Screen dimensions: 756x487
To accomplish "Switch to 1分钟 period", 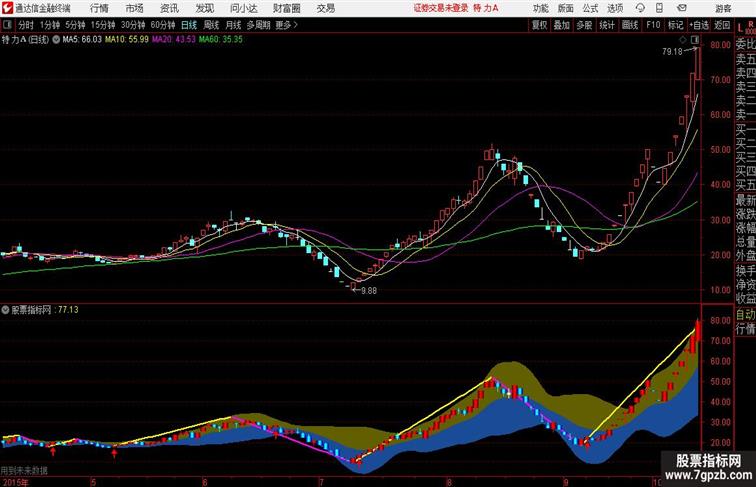I will coord(50,25).
